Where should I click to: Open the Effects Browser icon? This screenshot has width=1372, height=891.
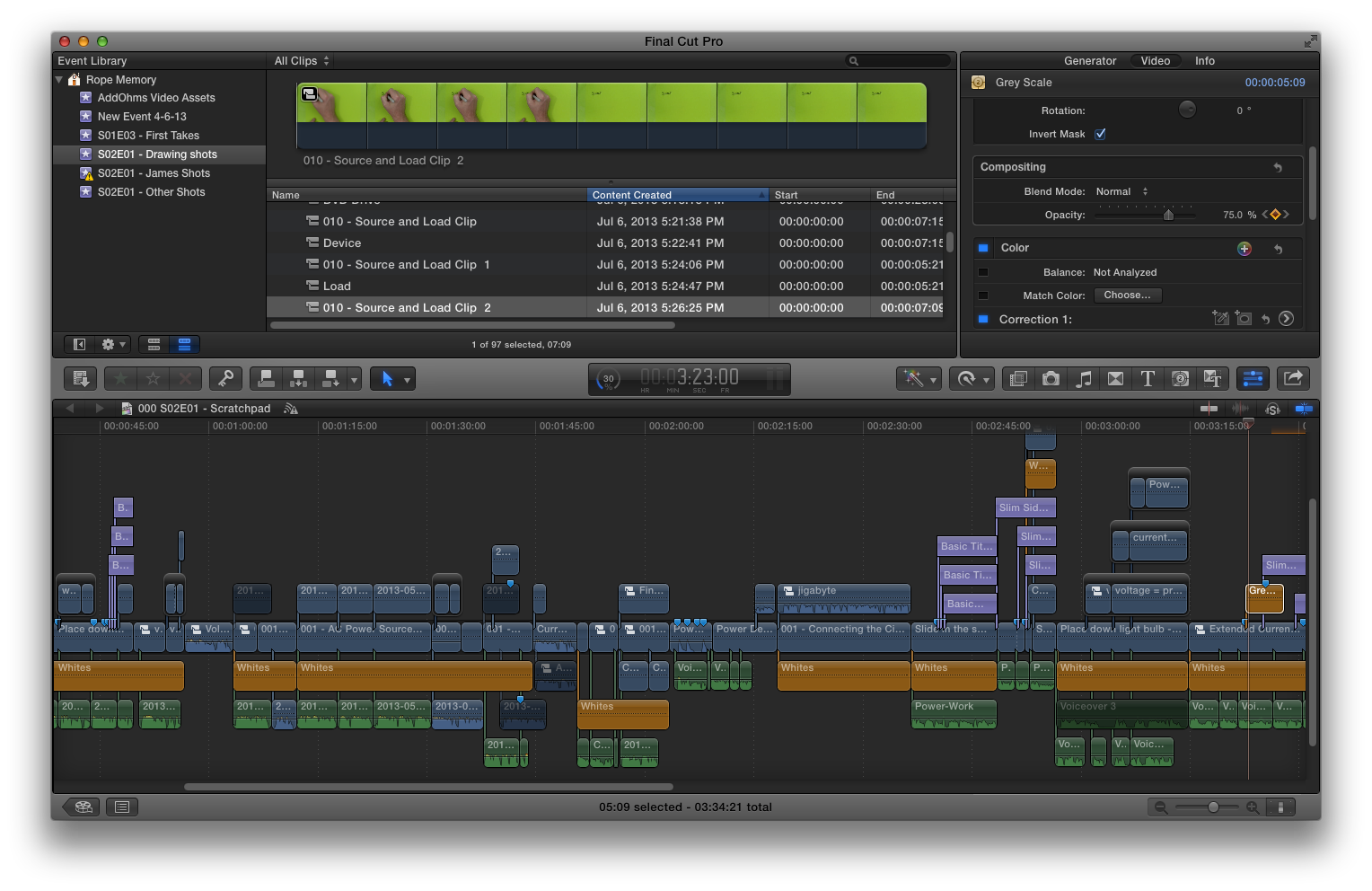click(x=1018, y=379)
